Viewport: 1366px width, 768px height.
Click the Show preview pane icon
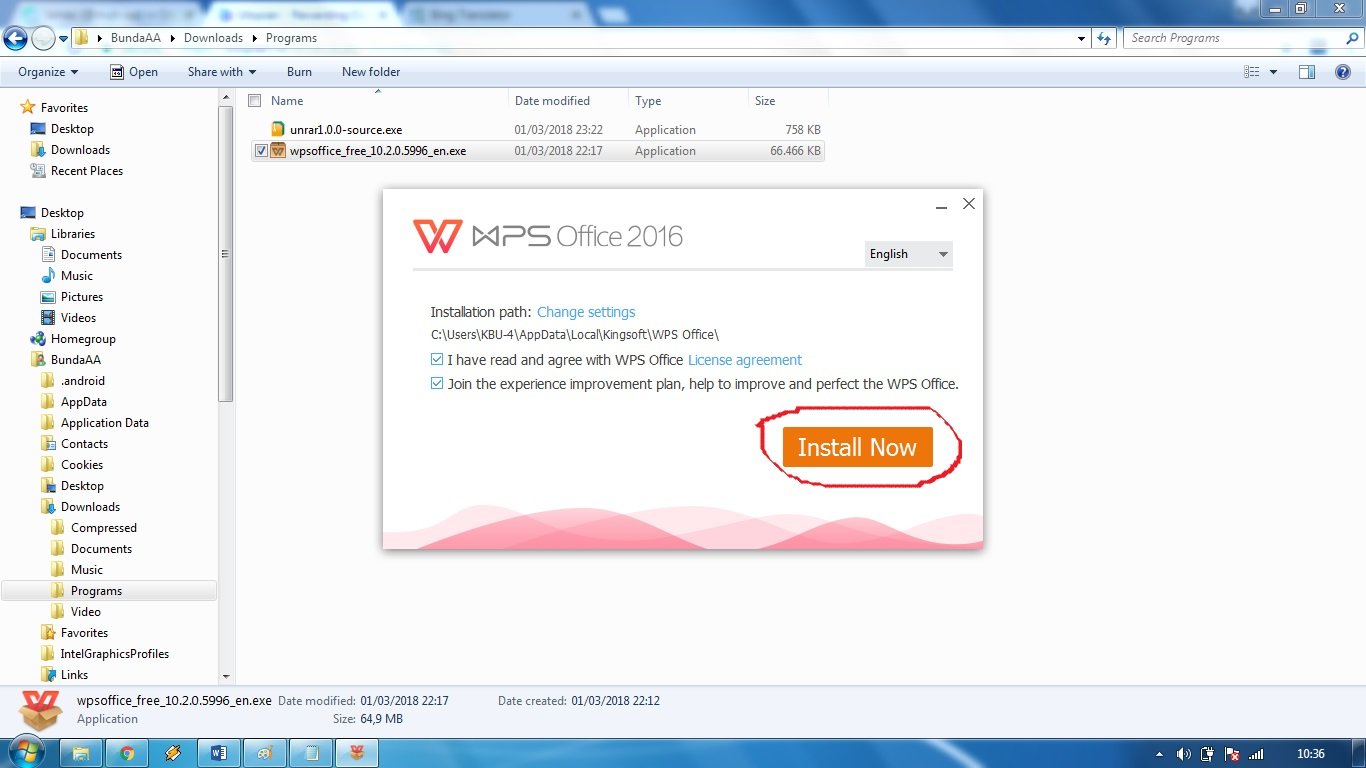pos(1306,71)
